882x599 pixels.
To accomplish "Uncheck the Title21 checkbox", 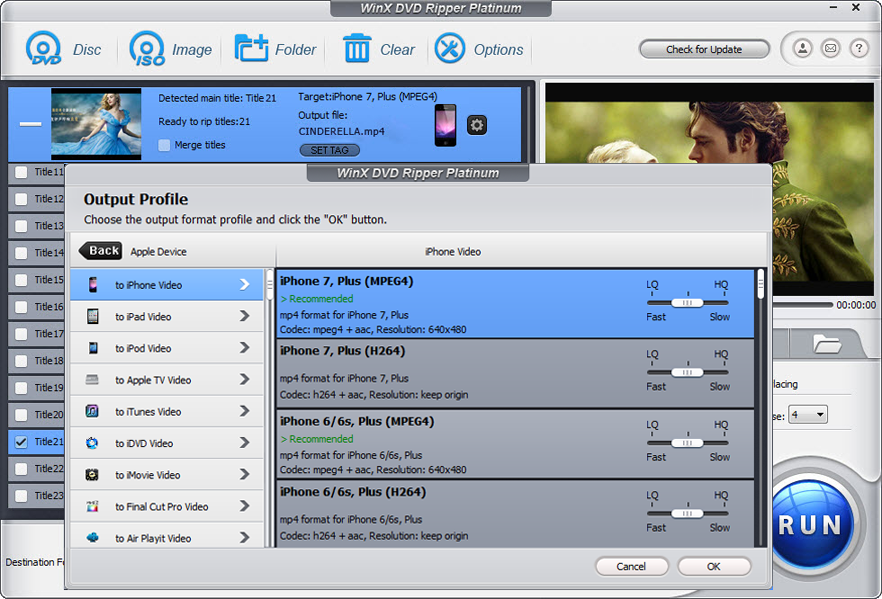I will click(x=21, y=441).
